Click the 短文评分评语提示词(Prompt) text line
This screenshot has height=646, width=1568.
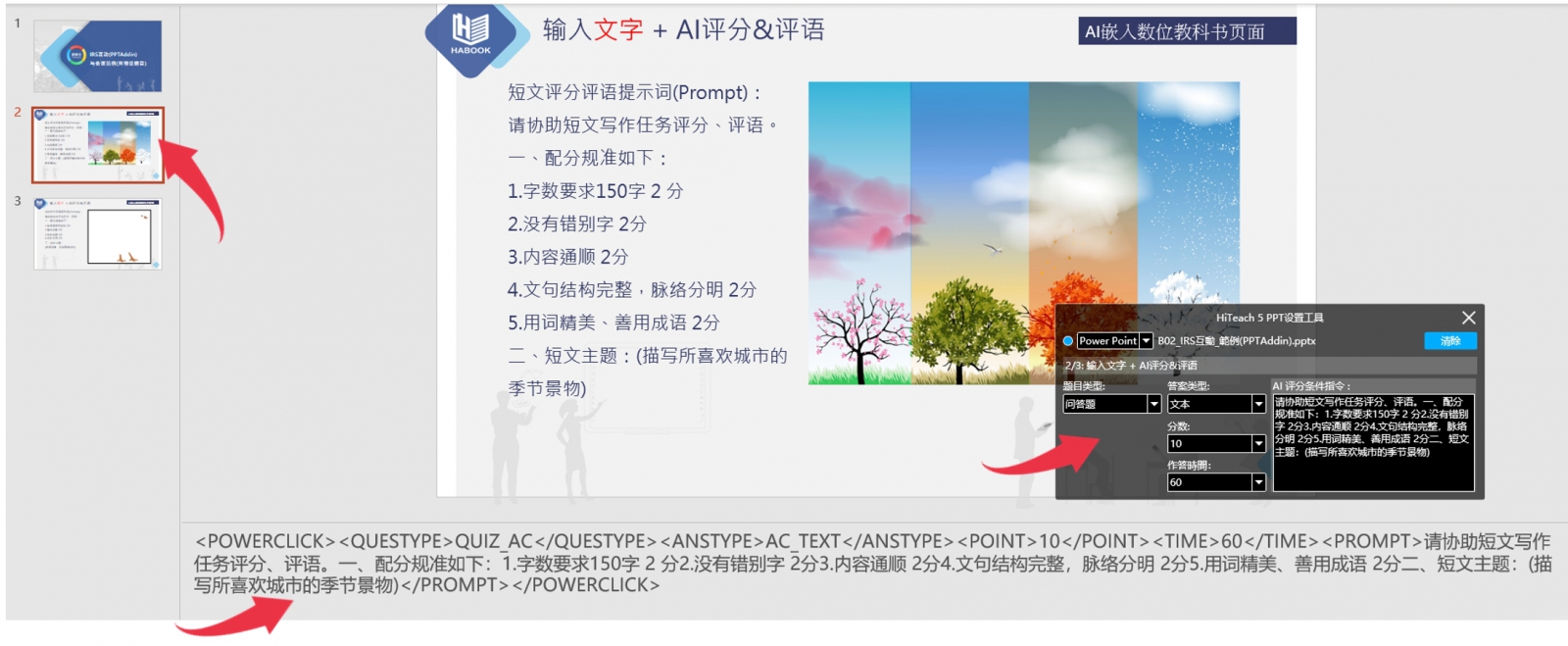pyautogui.click(x=634, y=93)
